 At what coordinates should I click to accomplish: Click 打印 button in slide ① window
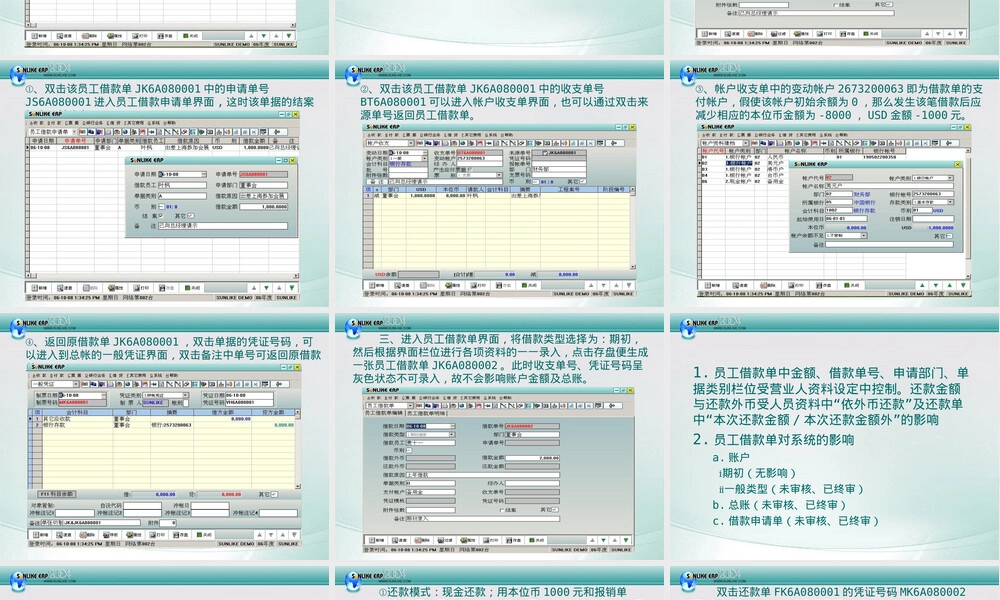click(x=141, y=288)
